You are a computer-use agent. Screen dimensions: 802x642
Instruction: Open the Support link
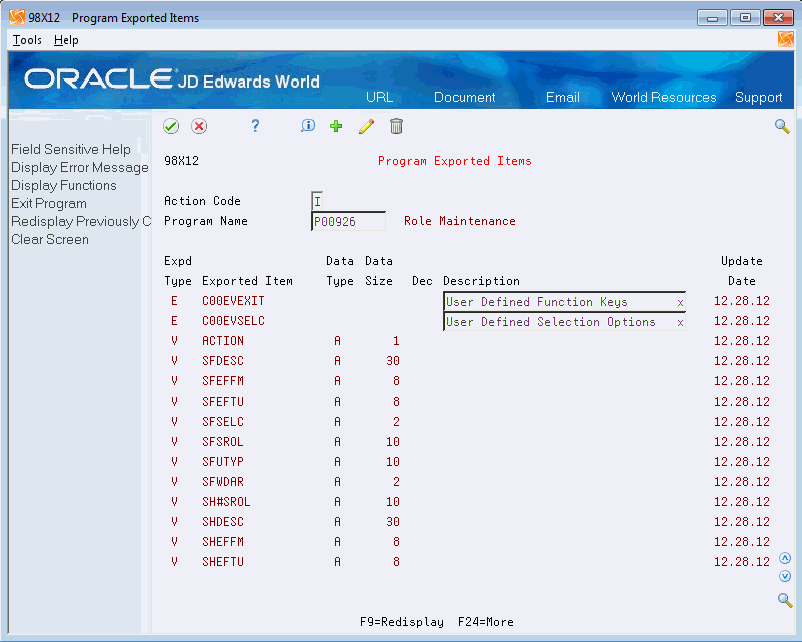click(x=759, y=97)
